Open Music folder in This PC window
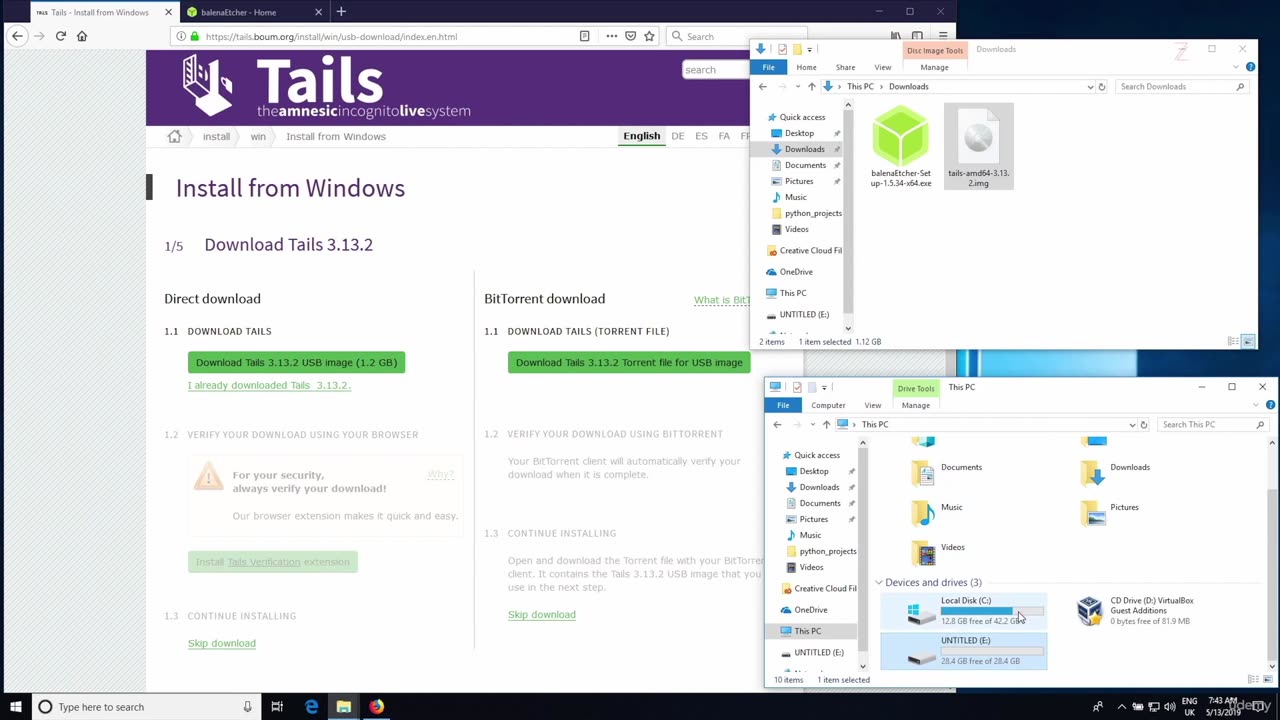Screen dimensions: 1280x720 pyautogui.click(x=938, y=508)
